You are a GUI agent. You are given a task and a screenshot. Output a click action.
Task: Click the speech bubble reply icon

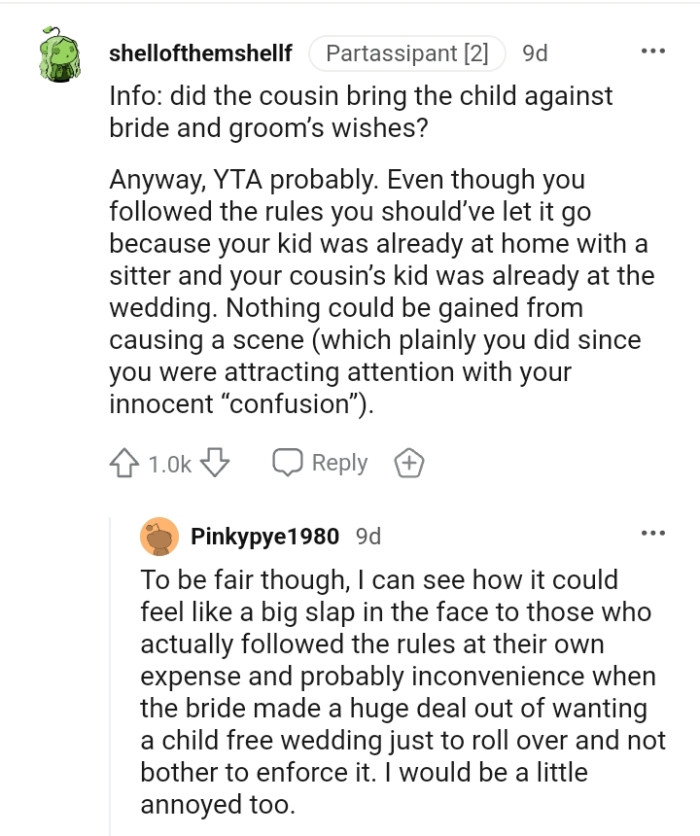(289, 464)
